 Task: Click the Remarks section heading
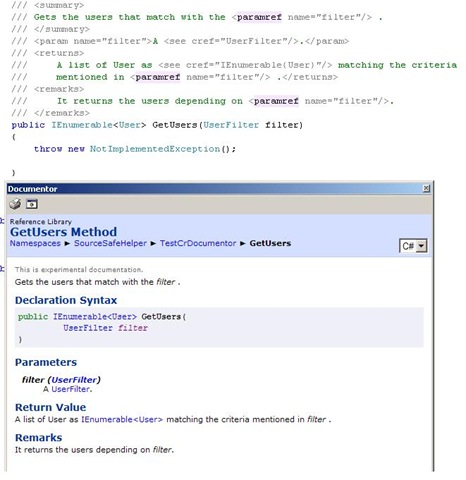pos(39,438)
